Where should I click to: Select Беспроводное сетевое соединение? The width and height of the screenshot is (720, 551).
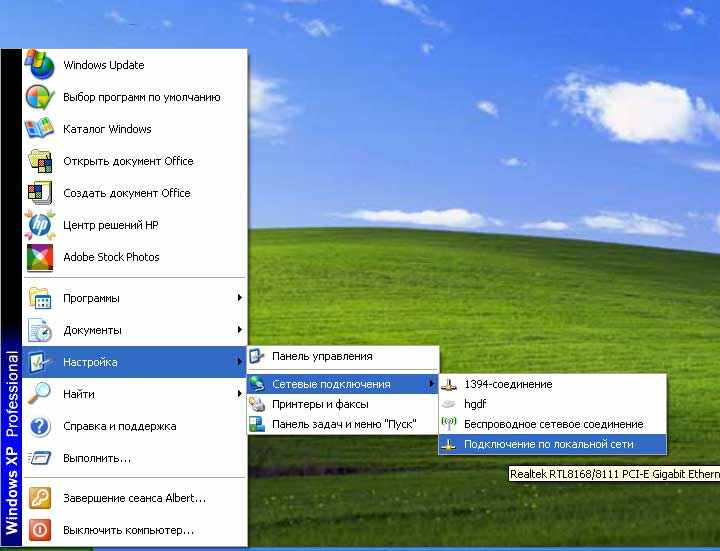coord(553,424)
